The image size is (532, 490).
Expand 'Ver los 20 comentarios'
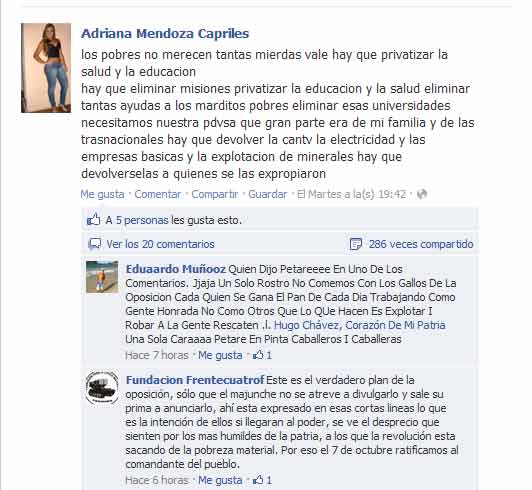click(160, 244)
